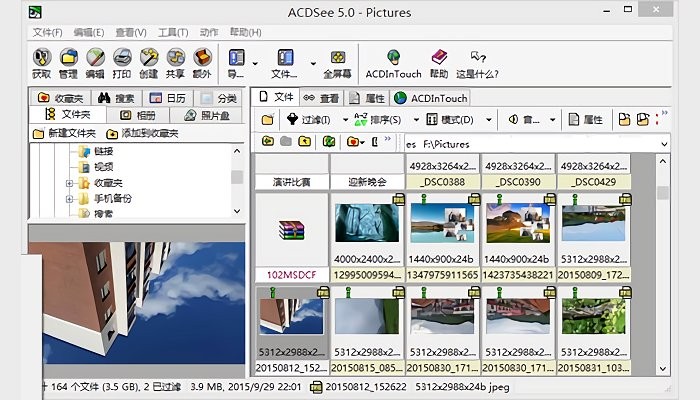Click the 获取 (Acquire) toolbar icon

click(x=42, y=58)
